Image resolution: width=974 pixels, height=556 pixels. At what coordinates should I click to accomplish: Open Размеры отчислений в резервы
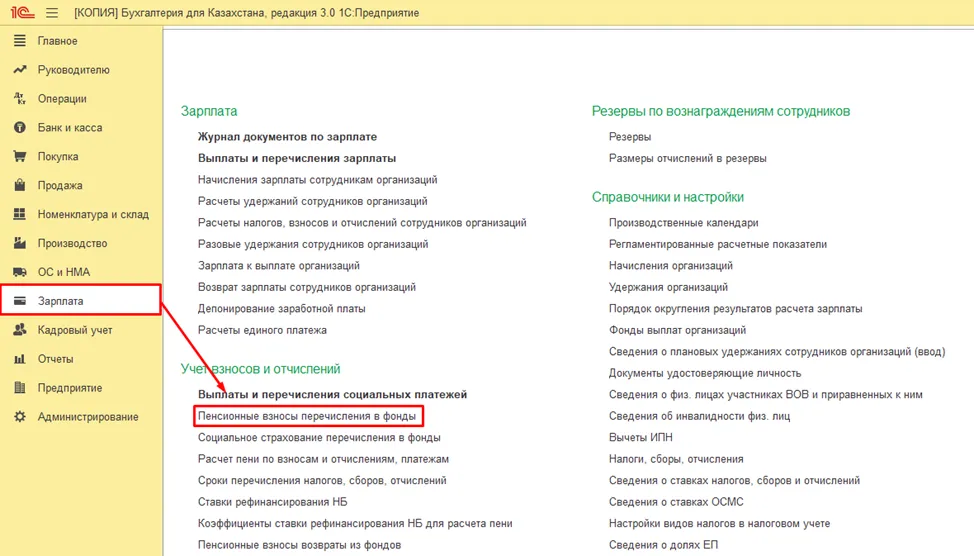pos(687,158)
